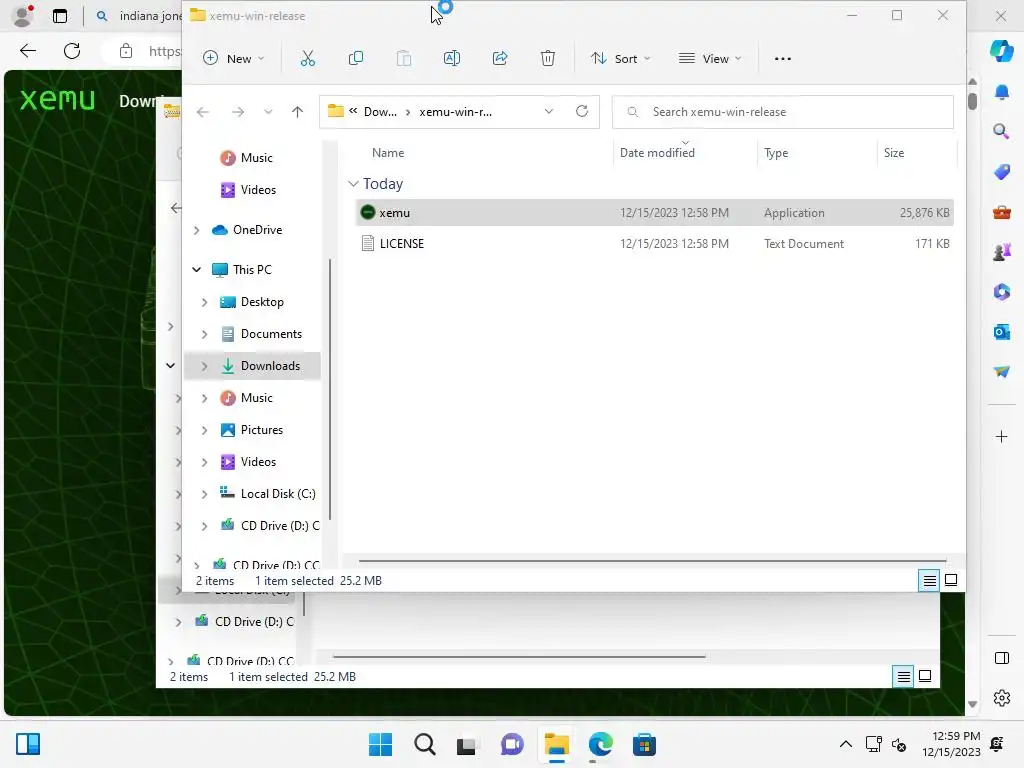This screenshot has height=768, width=1024.
Task: Open Videos under This PC
Action: (258, 462)
